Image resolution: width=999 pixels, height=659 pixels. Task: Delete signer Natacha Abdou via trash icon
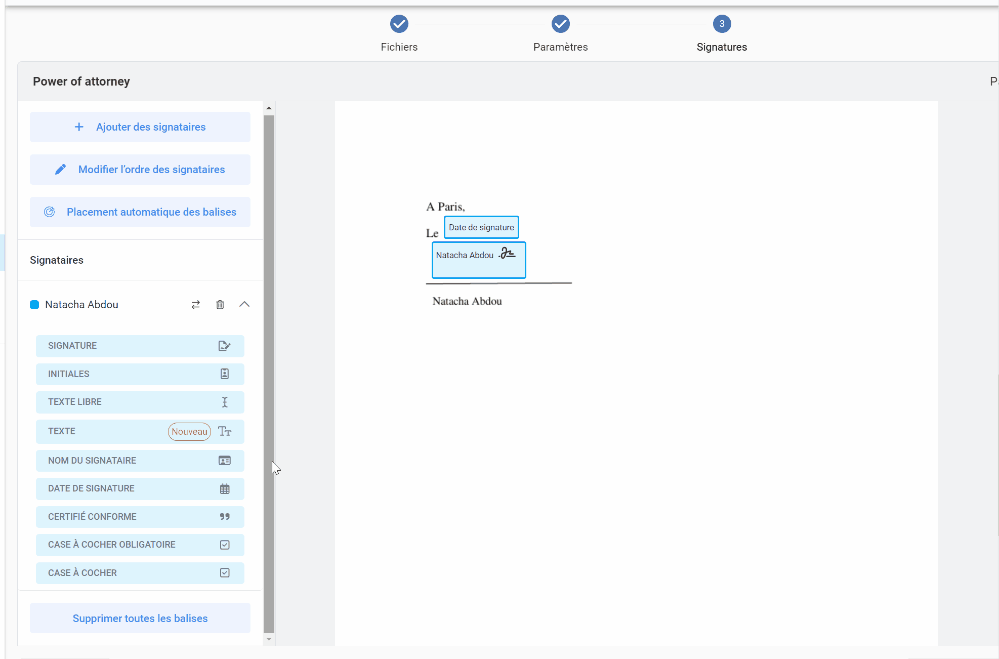point(220,305)
